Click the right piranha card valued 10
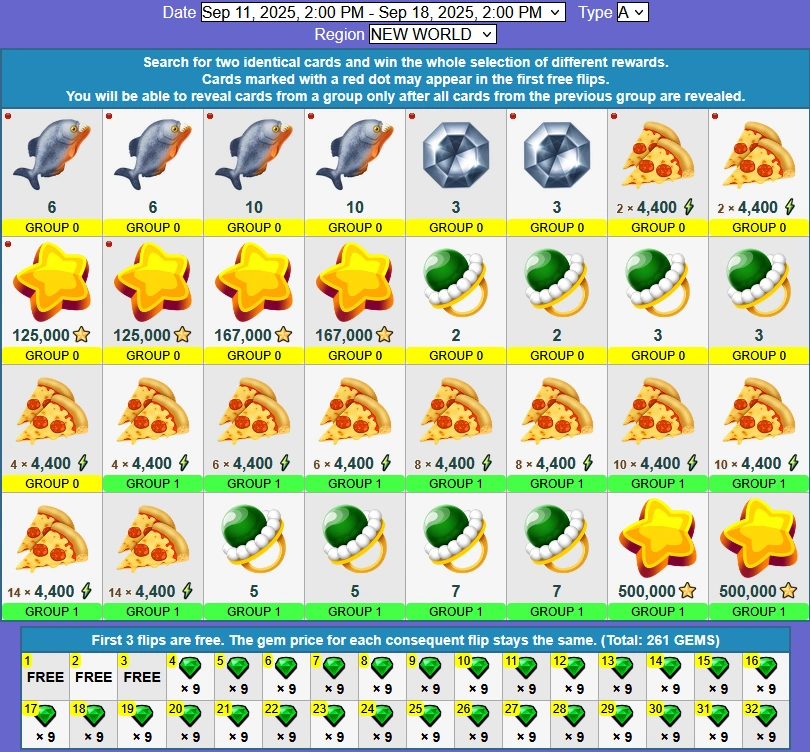This screenshot has height=752, width=810. click(x=355, y=173)
